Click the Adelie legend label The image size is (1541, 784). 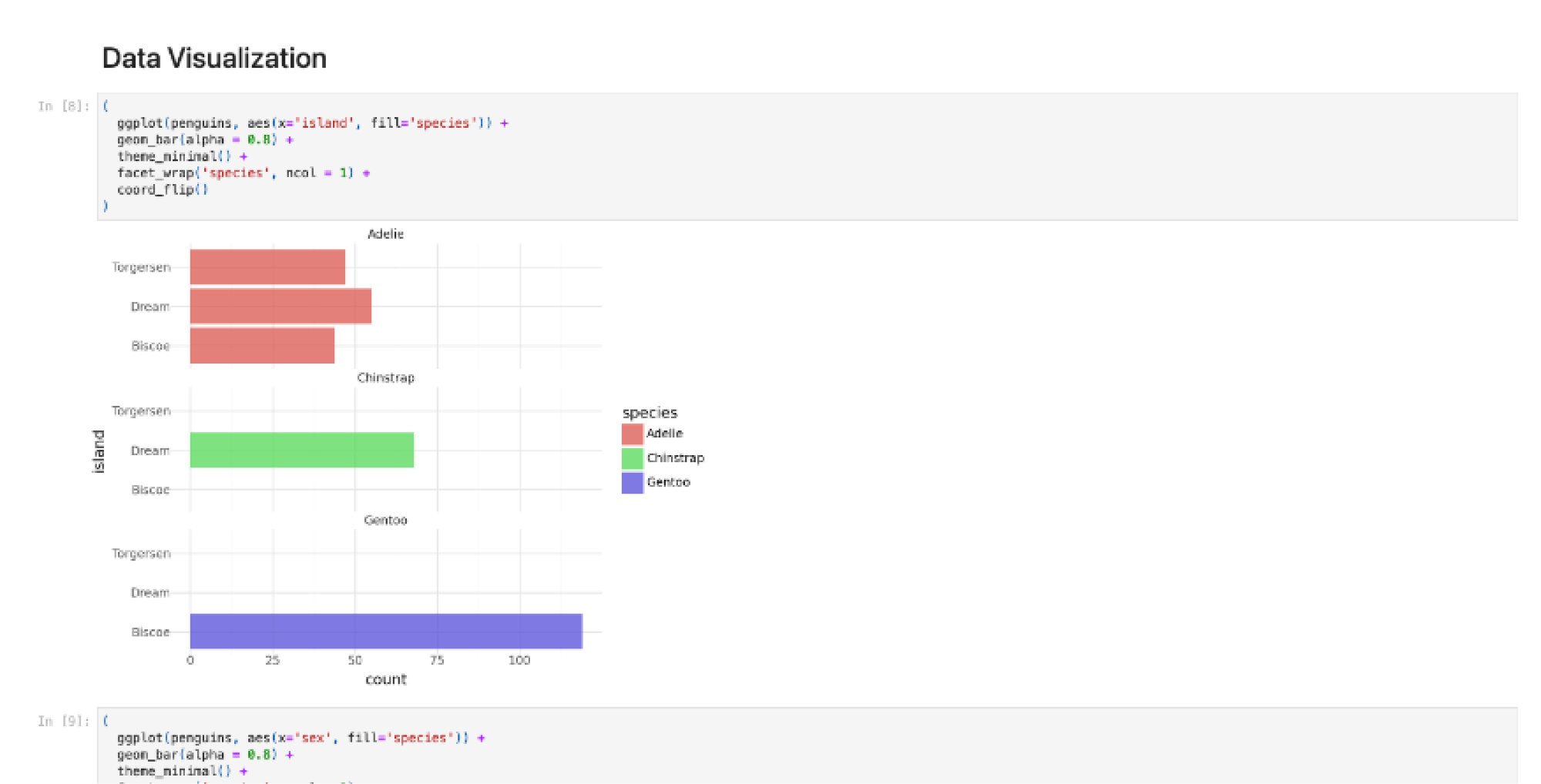[x=664, y=434]
